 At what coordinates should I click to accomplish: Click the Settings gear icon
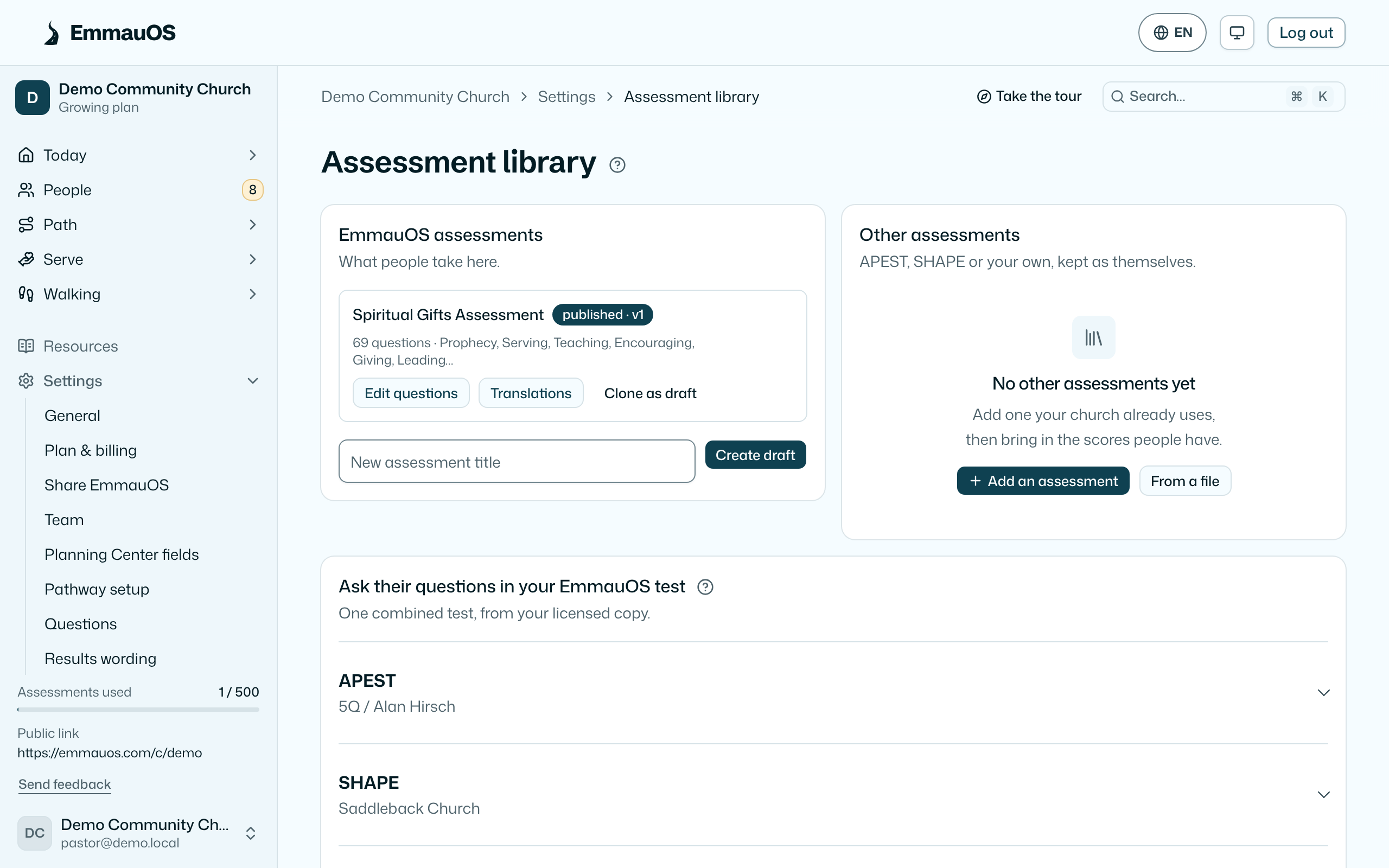click(x=26, y=381)
